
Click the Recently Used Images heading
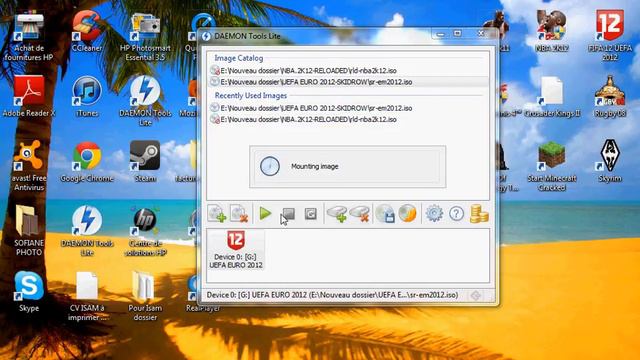click(x=251, y=96)
